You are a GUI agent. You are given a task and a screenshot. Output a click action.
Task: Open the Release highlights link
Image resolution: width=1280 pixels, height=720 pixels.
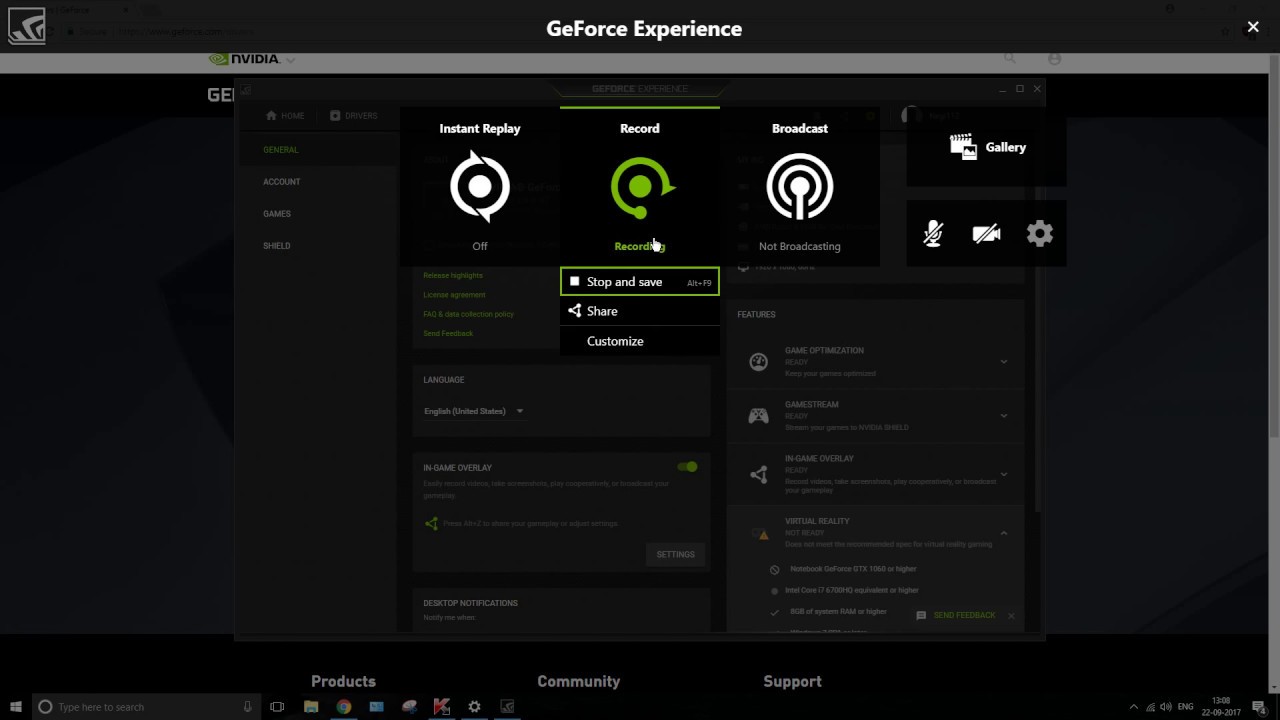[453, 275]
